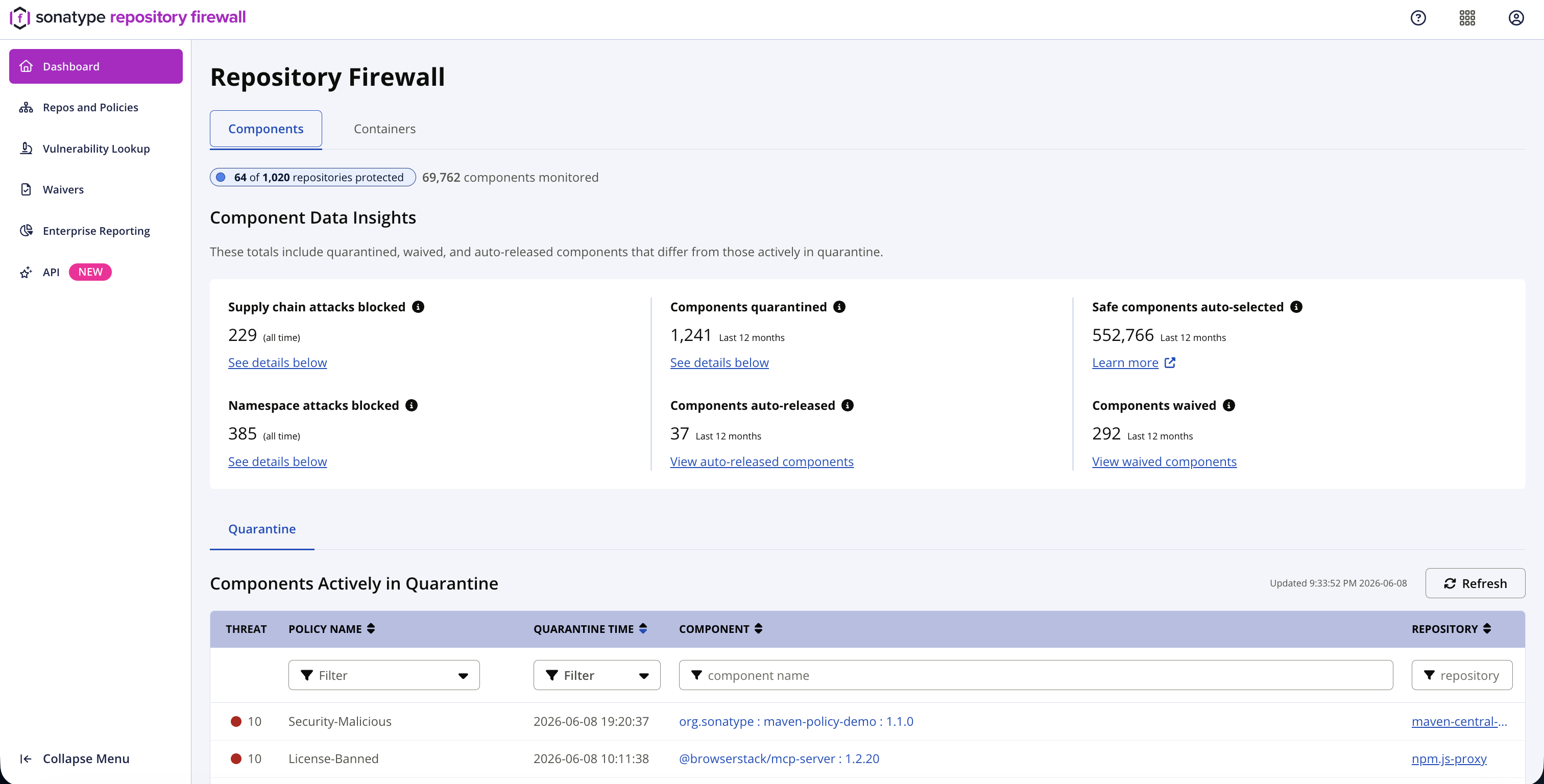Click the component name filter field
The width and height of the screenshot is (1544, 784).
coord(1036,675)
